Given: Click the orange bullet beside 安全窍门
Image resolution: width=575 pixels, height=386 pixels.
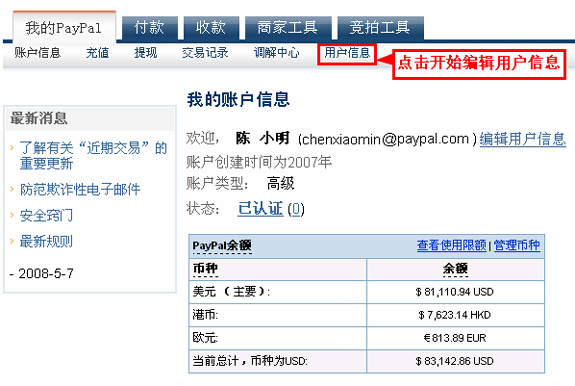Looking at the screenshot, I should 12,215.
